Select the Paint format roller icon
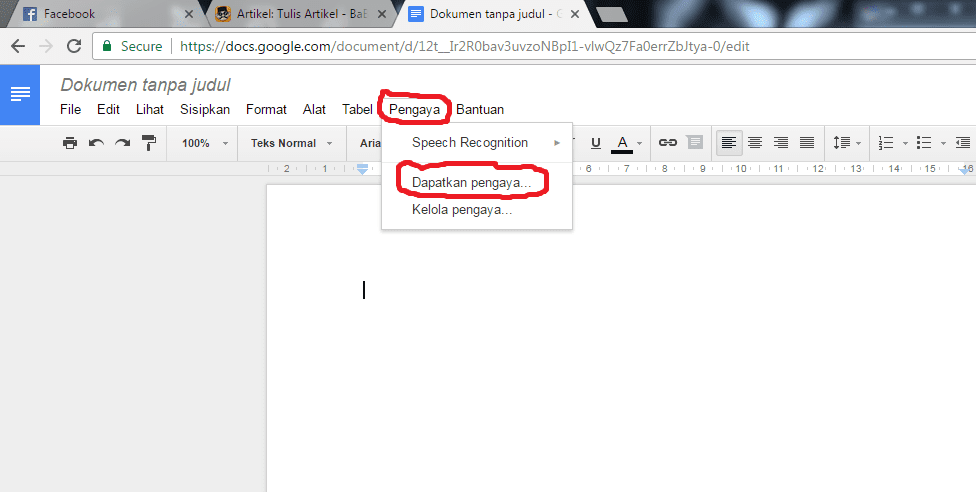The image size is (976, 492). tap(149, 143)
